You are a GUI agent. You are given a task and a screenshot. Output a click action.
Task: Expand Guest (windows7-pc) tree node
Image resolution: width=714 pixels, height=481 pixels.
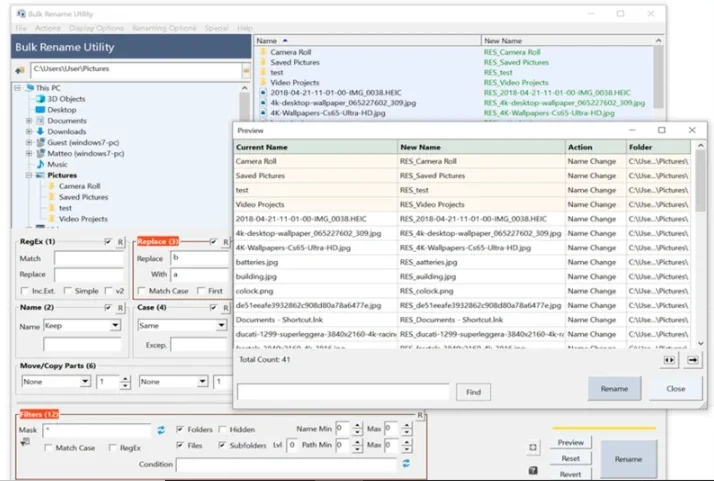coord(29,143)
